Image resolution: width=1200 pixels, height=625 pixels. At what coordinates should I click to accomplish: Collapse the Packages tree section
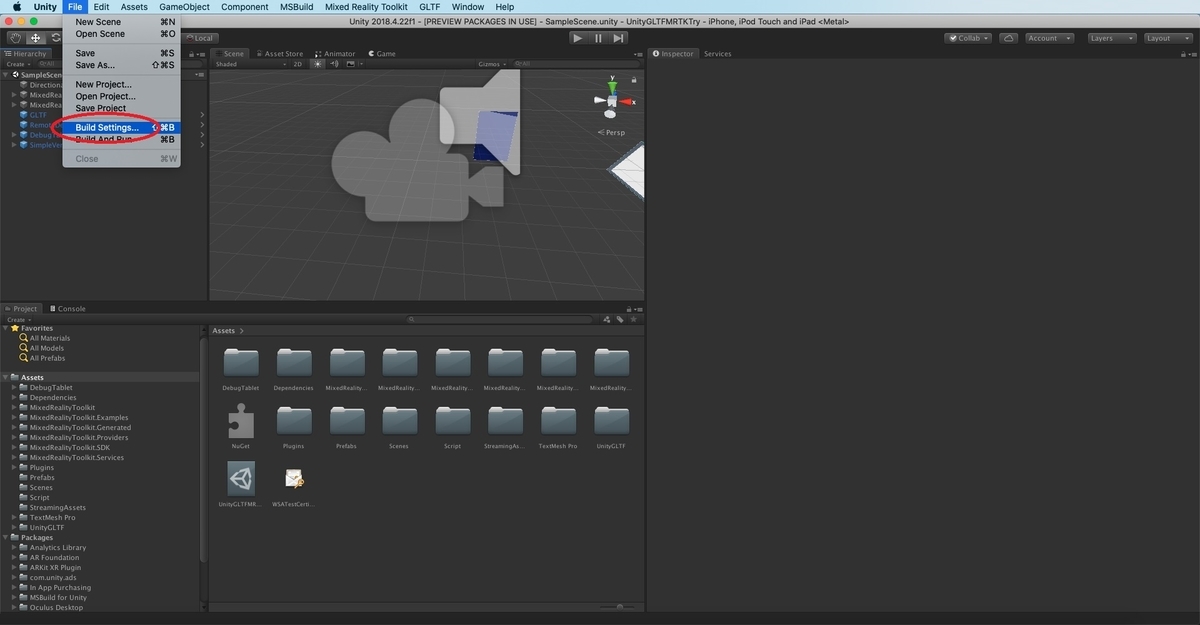tap(6, 538)
